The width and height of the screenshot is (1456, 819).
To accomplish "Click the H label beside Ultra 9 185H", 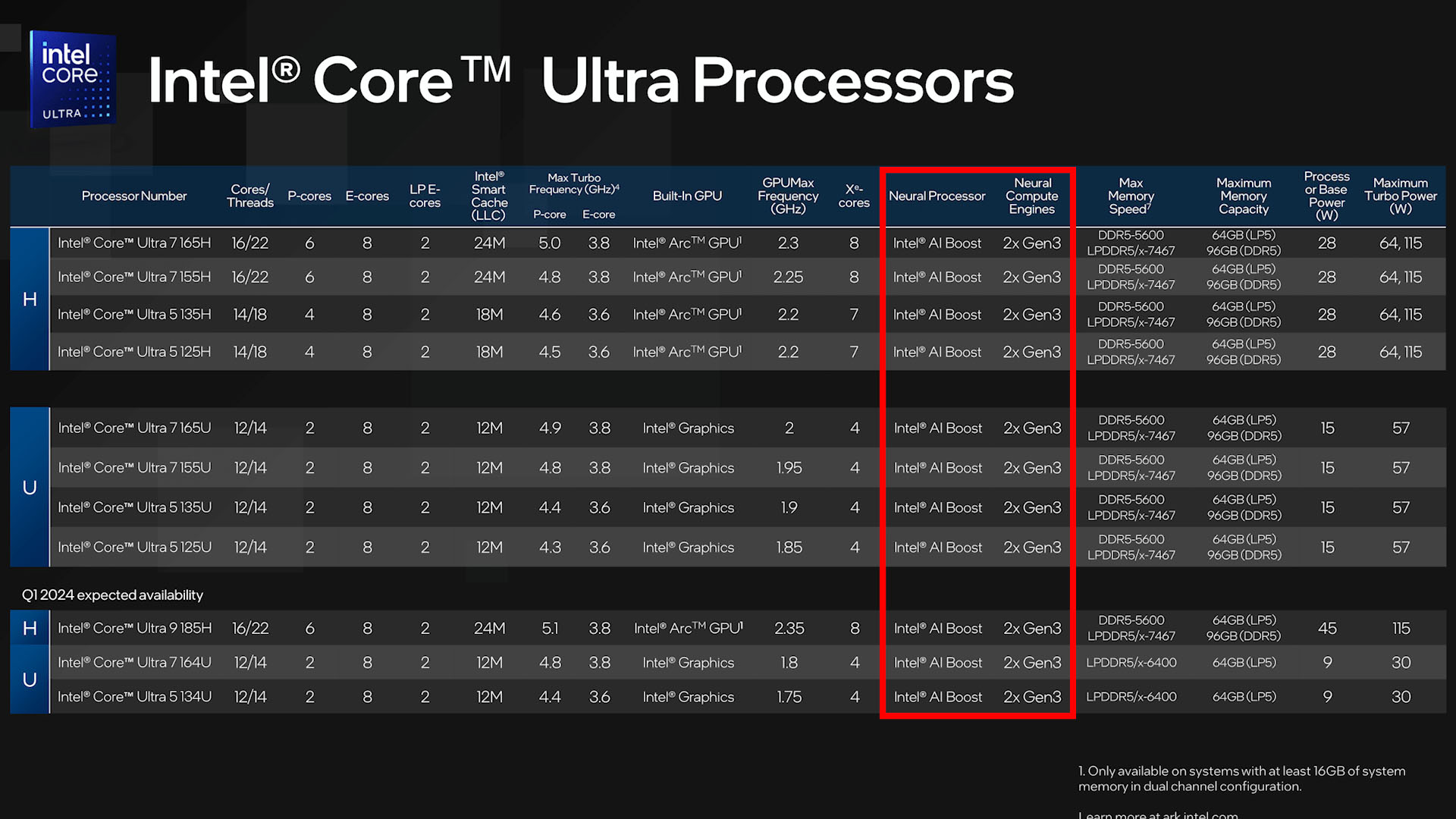I will click(x=30, y=628).
